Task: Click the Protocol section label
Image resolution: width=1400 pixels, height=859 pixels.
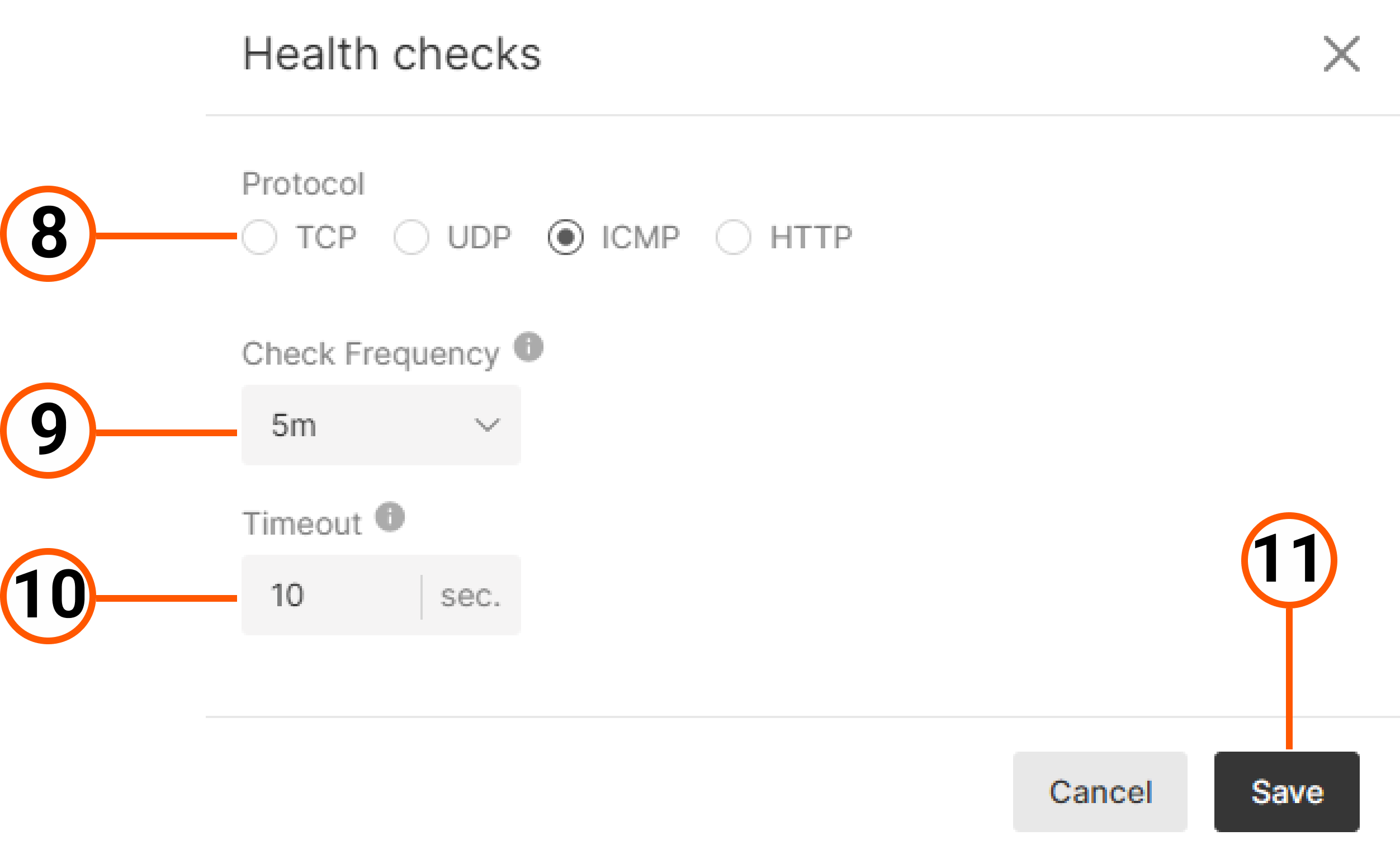Action: click(x=304, y=183)
